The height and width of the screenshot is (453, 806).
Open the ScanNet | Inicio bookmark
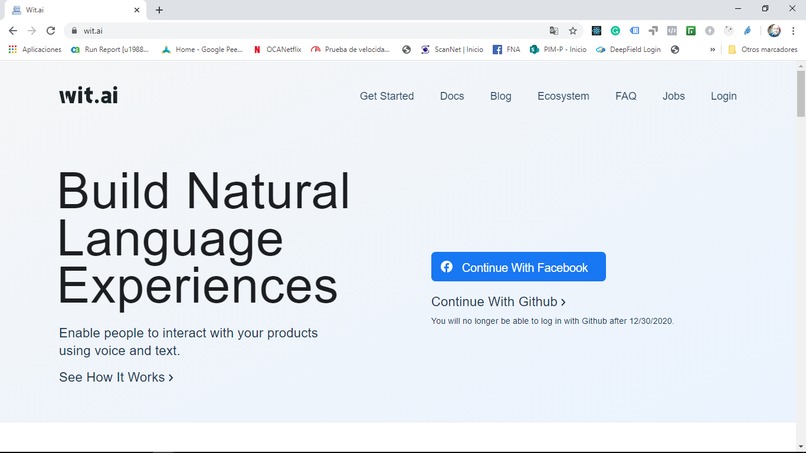(x=452, y=49)
